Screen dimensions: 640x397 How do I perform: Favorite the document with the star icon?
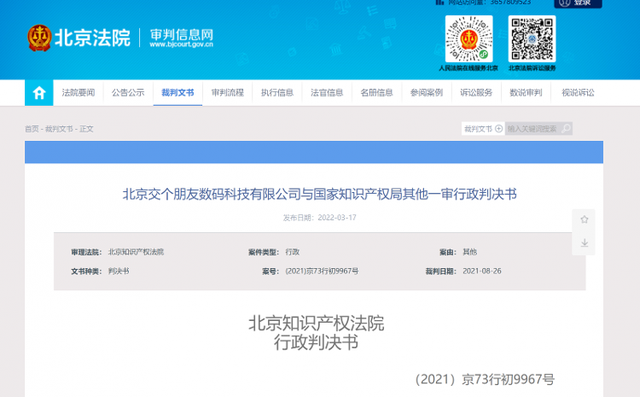click(x=584, y=220)
